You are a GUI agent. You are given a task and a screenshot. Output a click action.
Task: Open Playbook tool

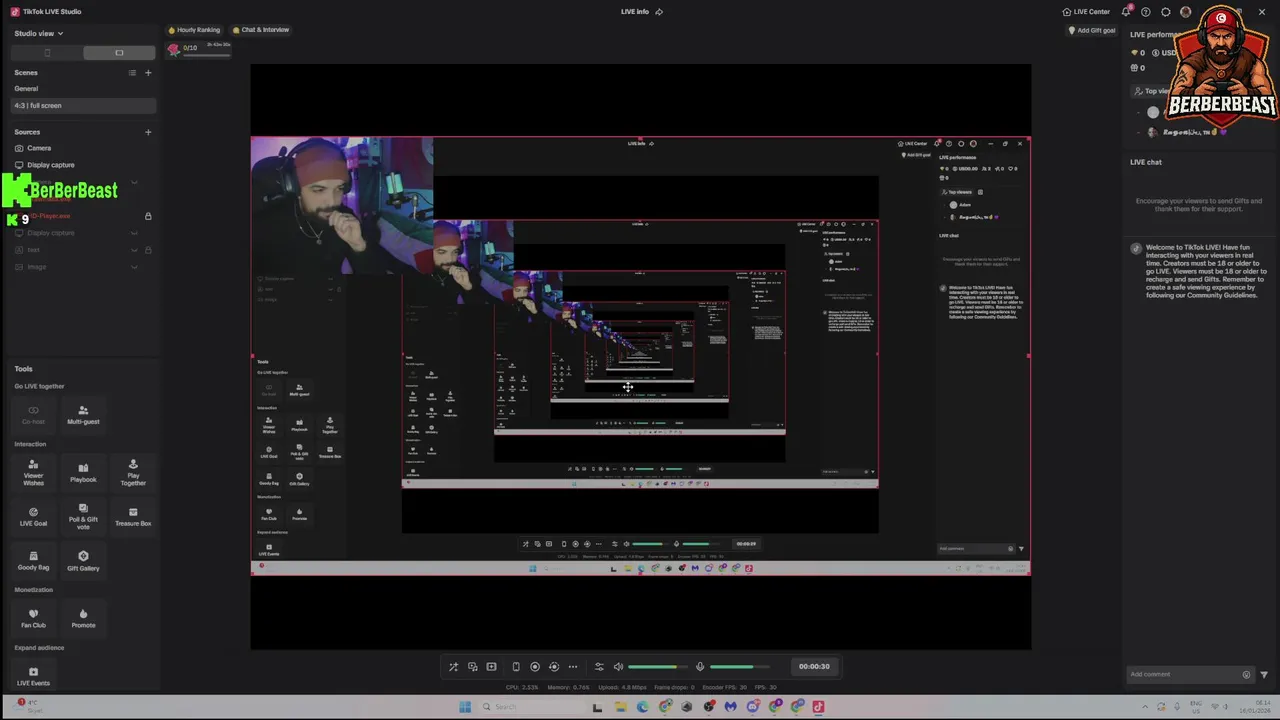tap(83, 472)
